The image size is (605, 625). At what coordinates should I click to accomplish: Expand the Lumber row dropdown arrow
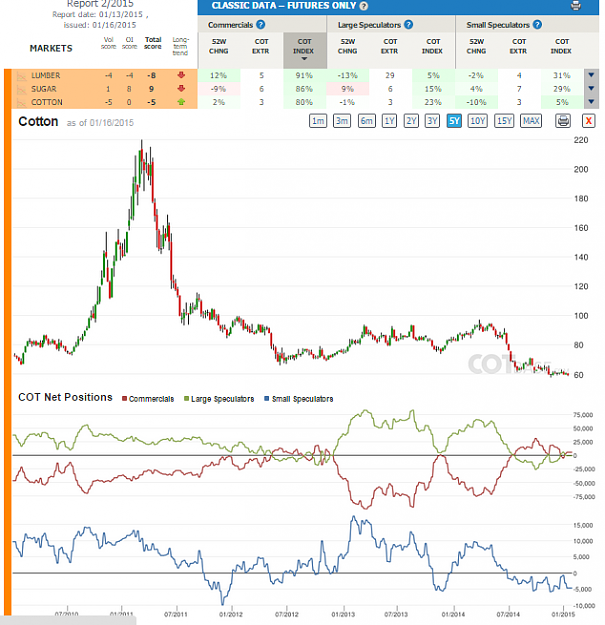click(591, 75)
